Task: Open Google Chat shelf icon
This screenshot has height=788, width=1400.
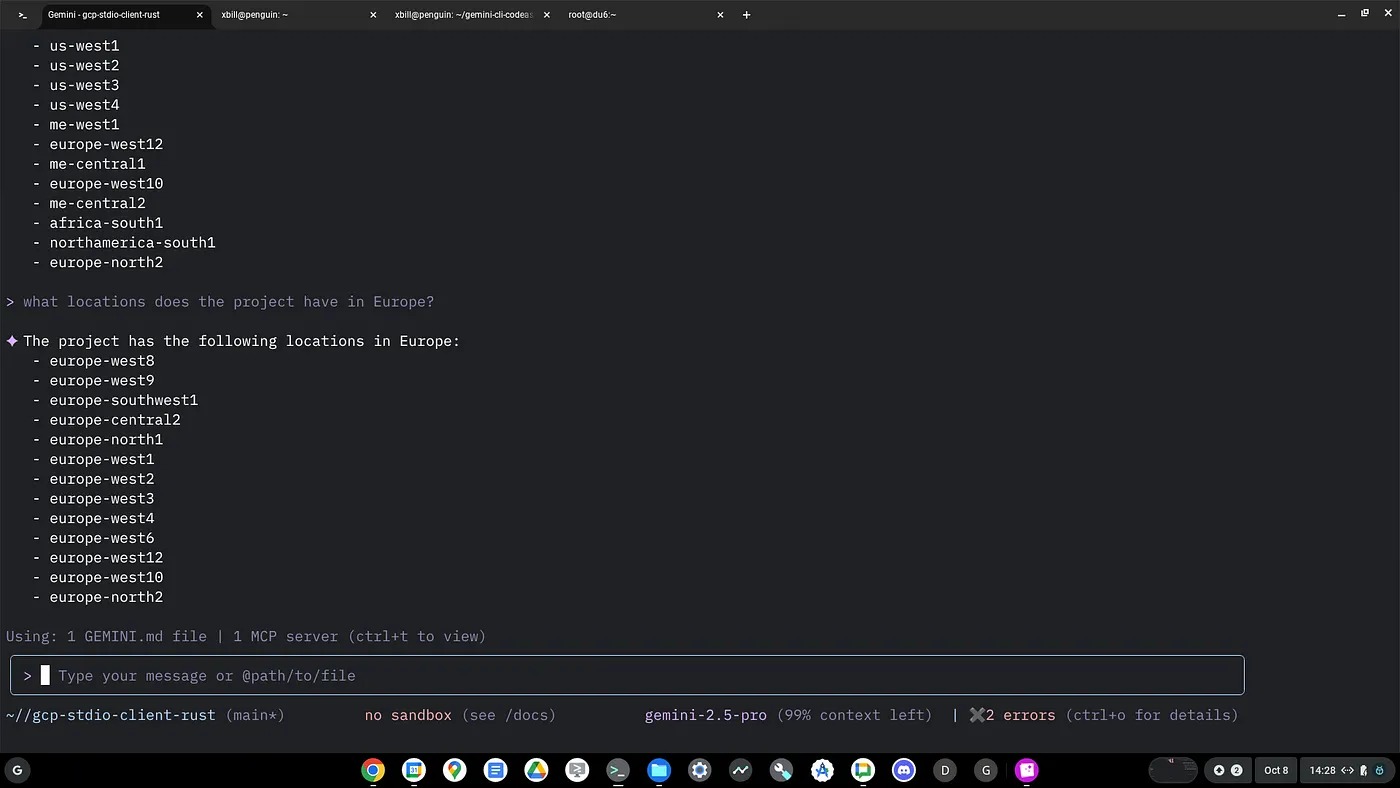Action: tap(863, 770)
